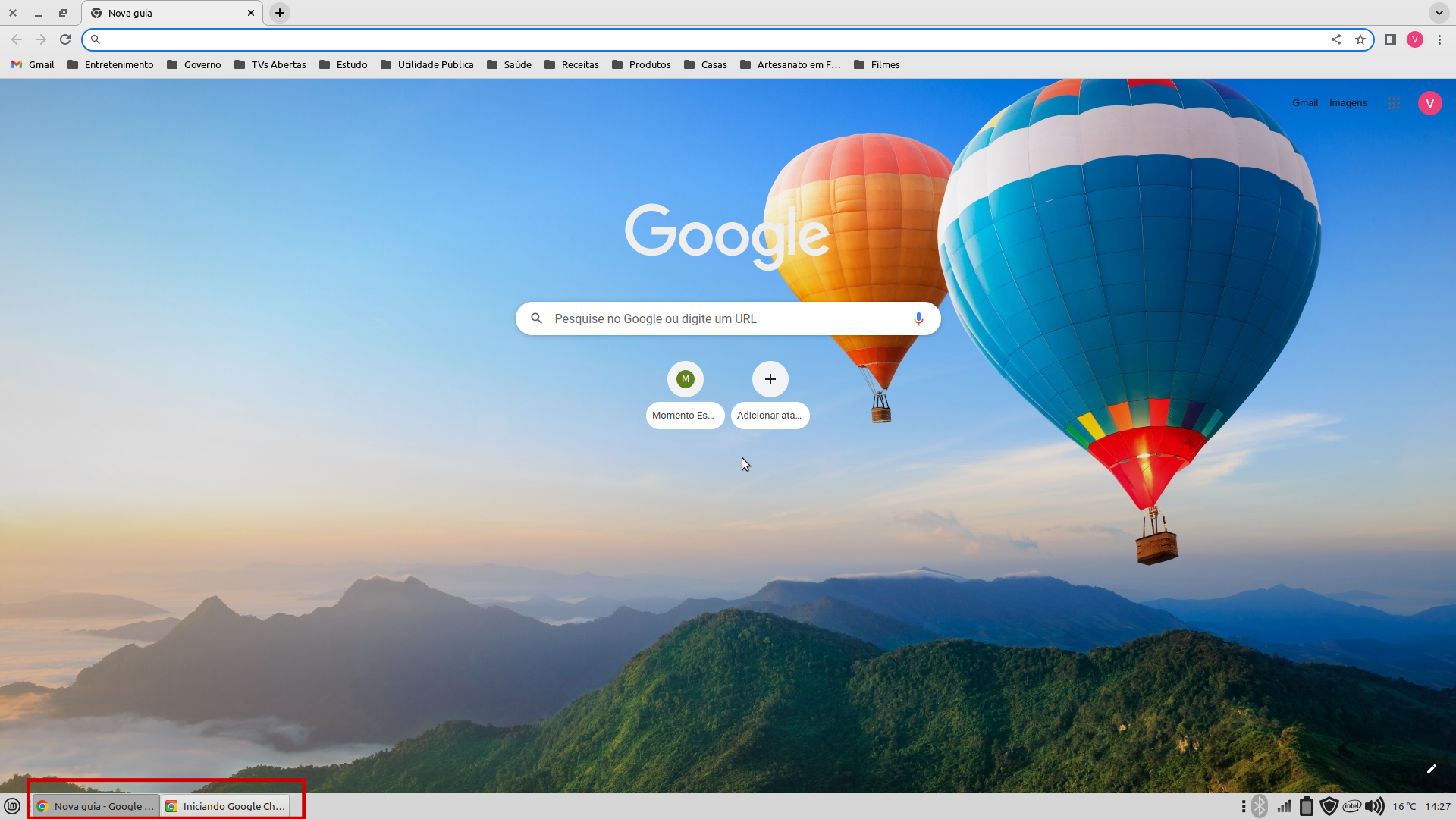Open Google account avatar on page
Image resolution: width=1456 pixels, height=819 pixels.
1430,103
